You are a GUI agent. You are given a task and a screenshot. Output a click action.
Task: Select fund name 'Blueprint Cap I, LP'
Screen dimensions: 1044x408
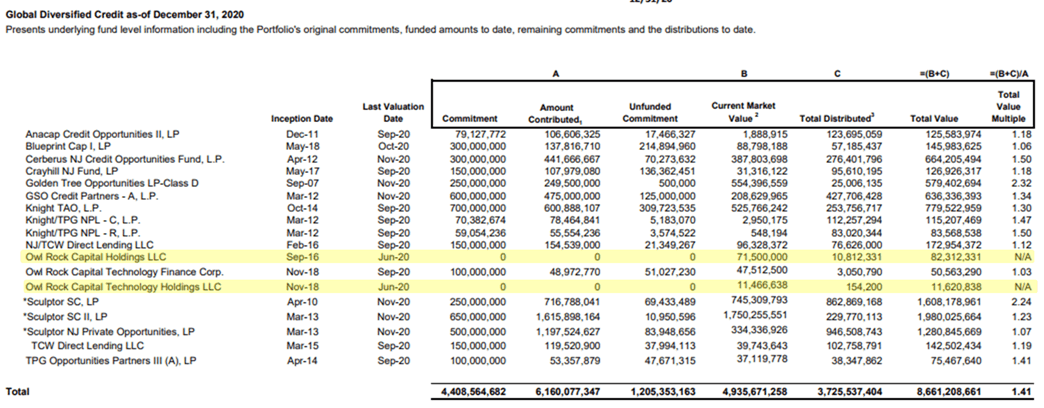(68, 146)
